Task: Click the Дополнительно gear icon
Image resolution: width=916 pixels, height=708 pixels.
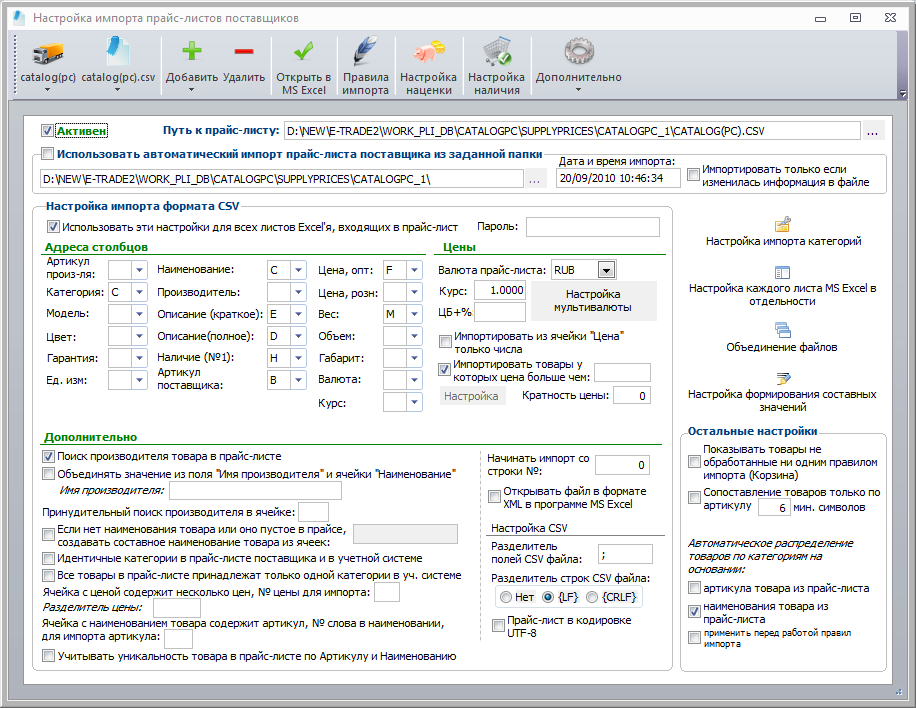Action: point(579,51)
